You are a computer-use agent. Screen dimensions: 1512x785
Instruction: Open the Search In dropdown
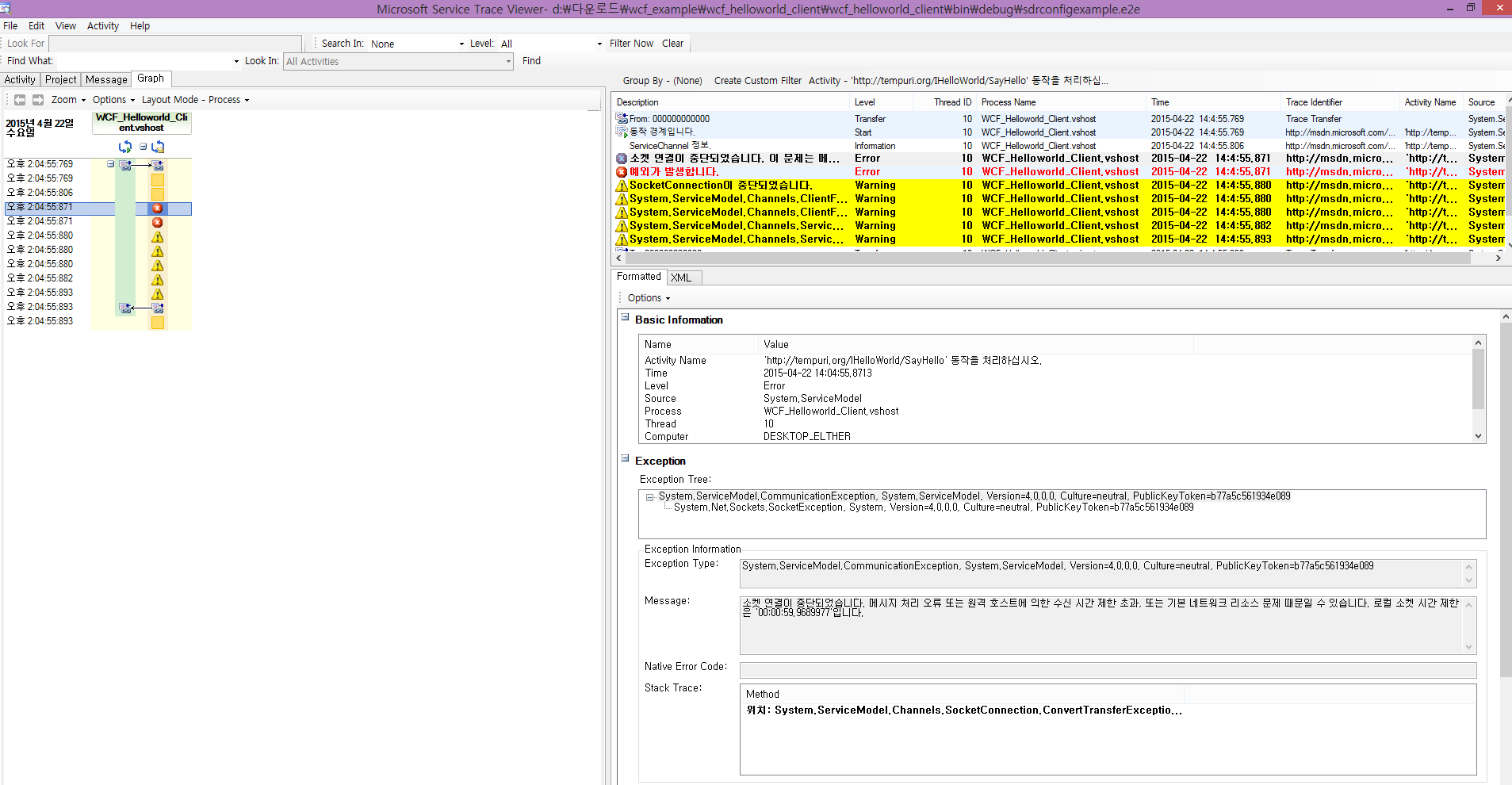pyautogui.click(x=461, y=44)
